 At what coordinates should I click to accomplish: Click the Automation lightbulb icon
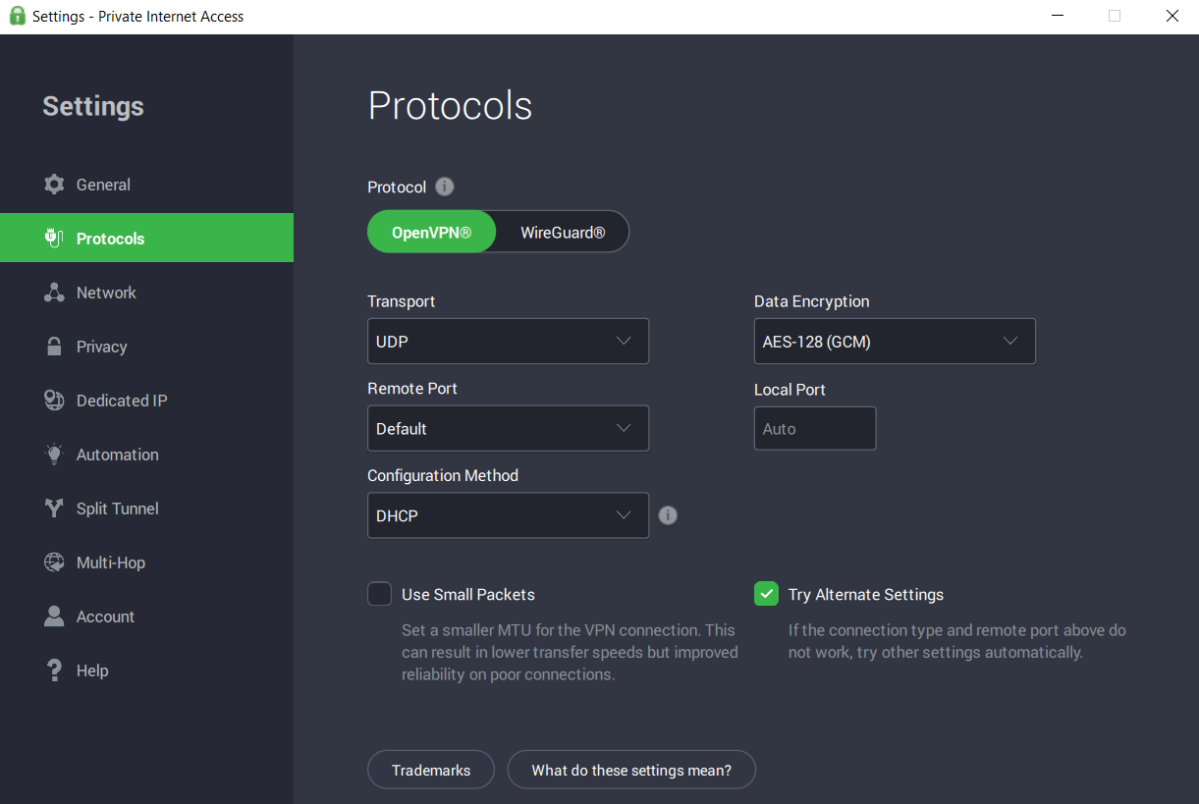[x=54, y=454]
